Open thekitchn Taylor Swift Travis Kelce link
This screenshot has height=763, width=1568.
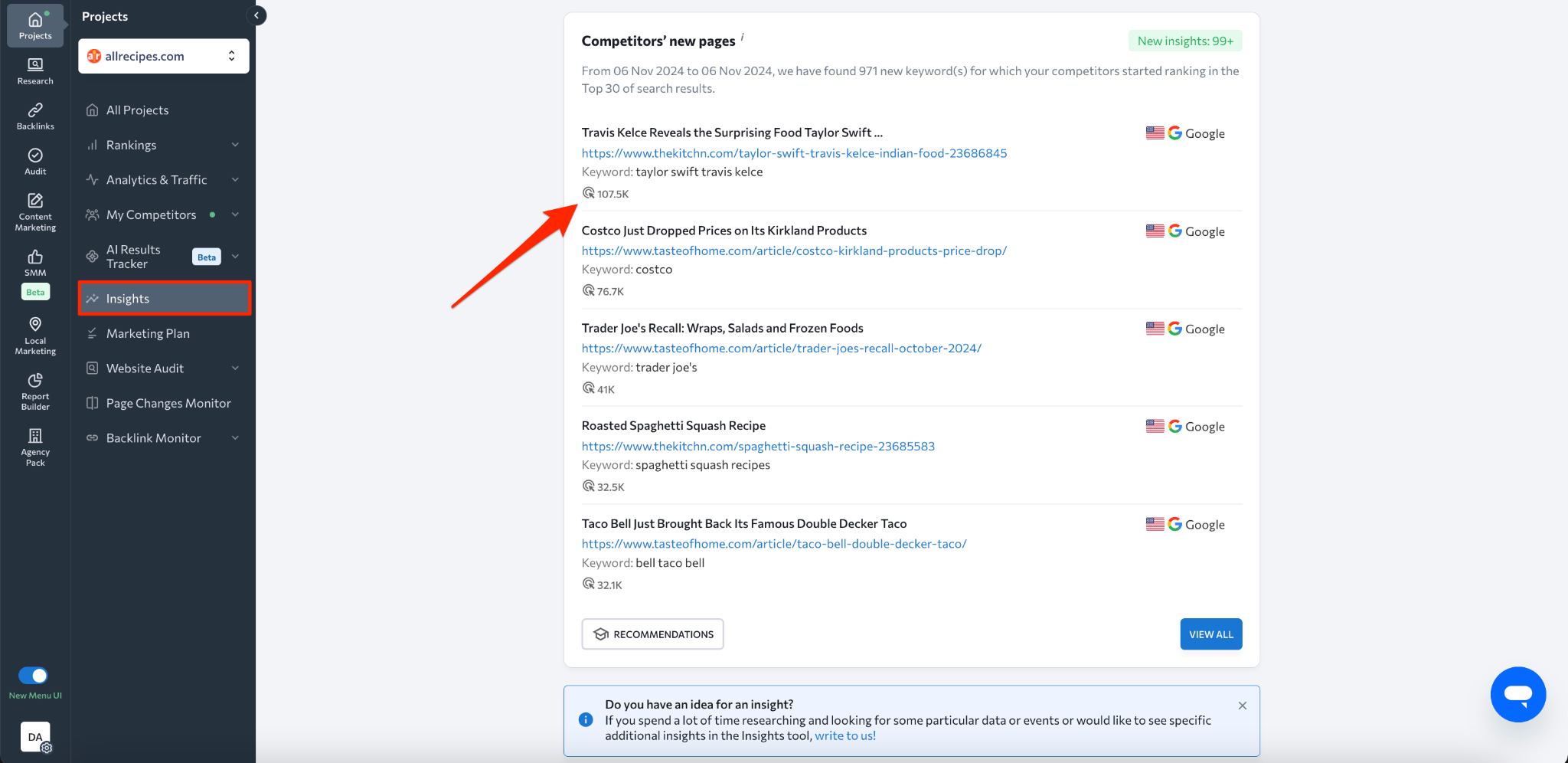(x=794, y=153)
